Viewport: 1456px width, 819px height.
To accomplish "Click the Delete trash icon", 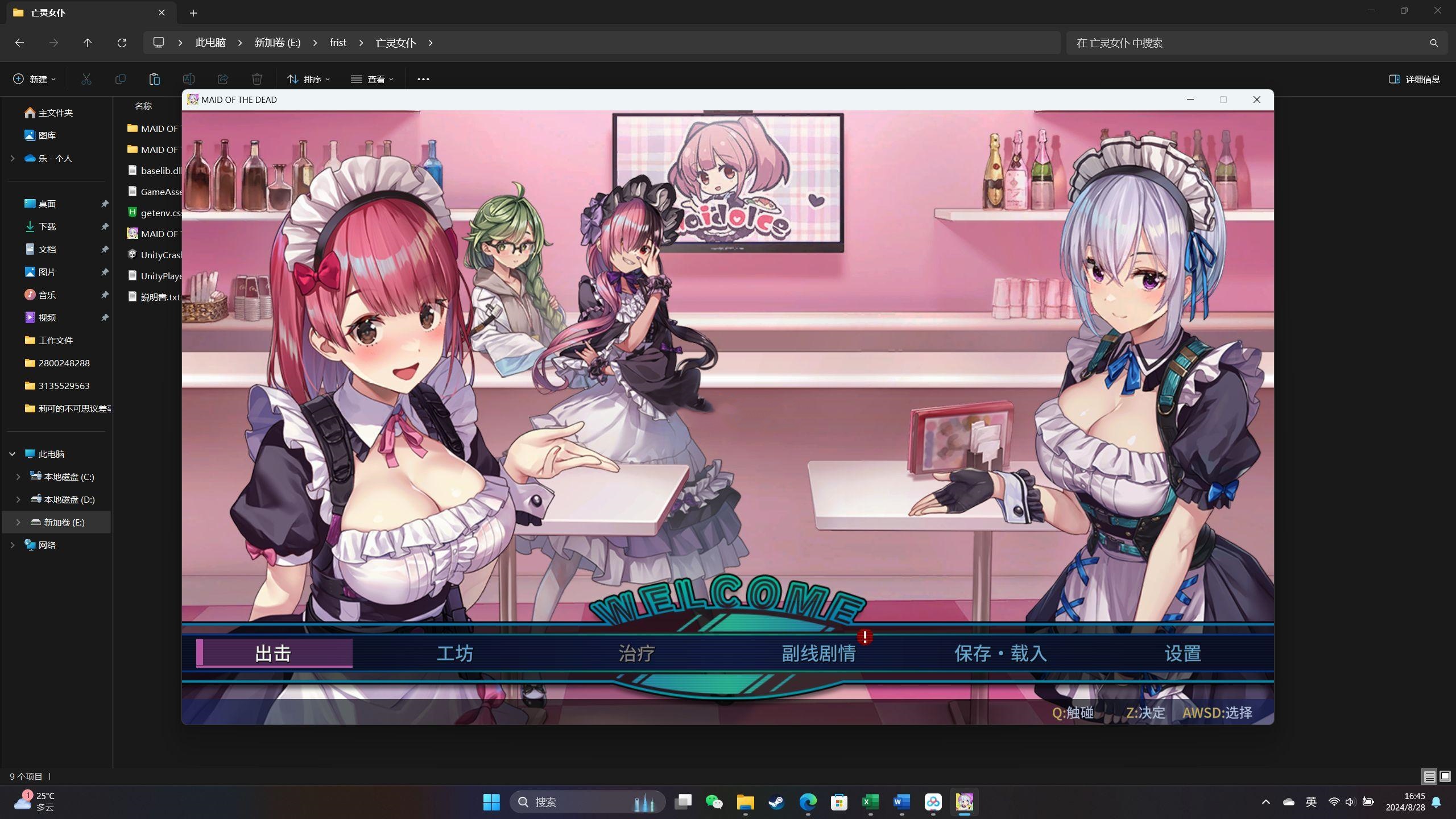I will pyautogui.click(x=257, y=79).
